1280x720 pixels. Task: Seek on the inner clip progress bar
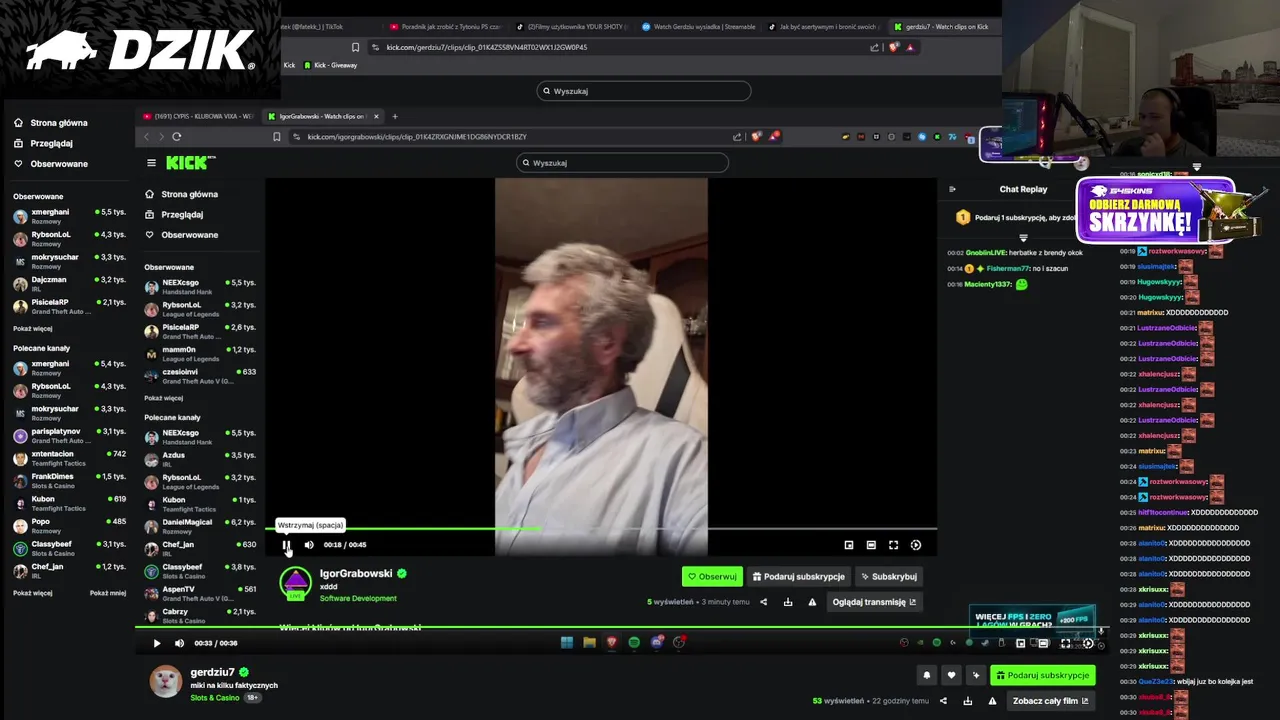point(601,528)
